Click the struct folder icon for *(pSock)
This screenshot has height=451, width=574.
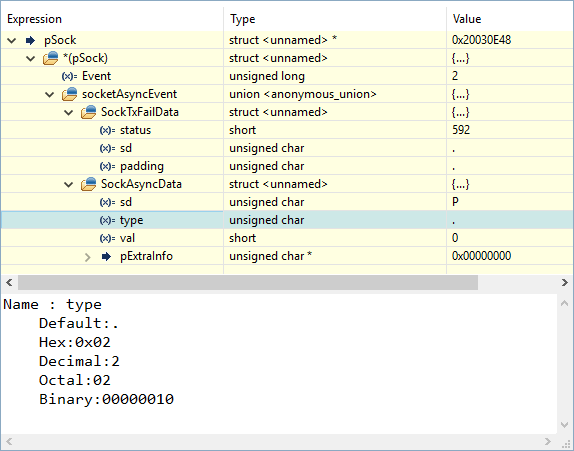51,58
